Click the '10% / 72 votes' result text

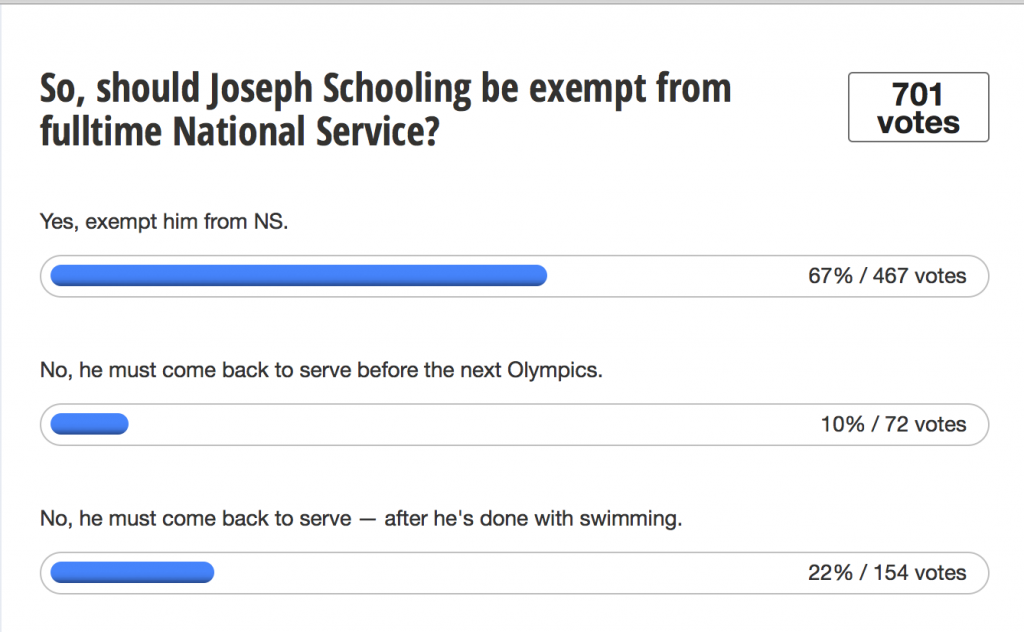pos(893,424)
